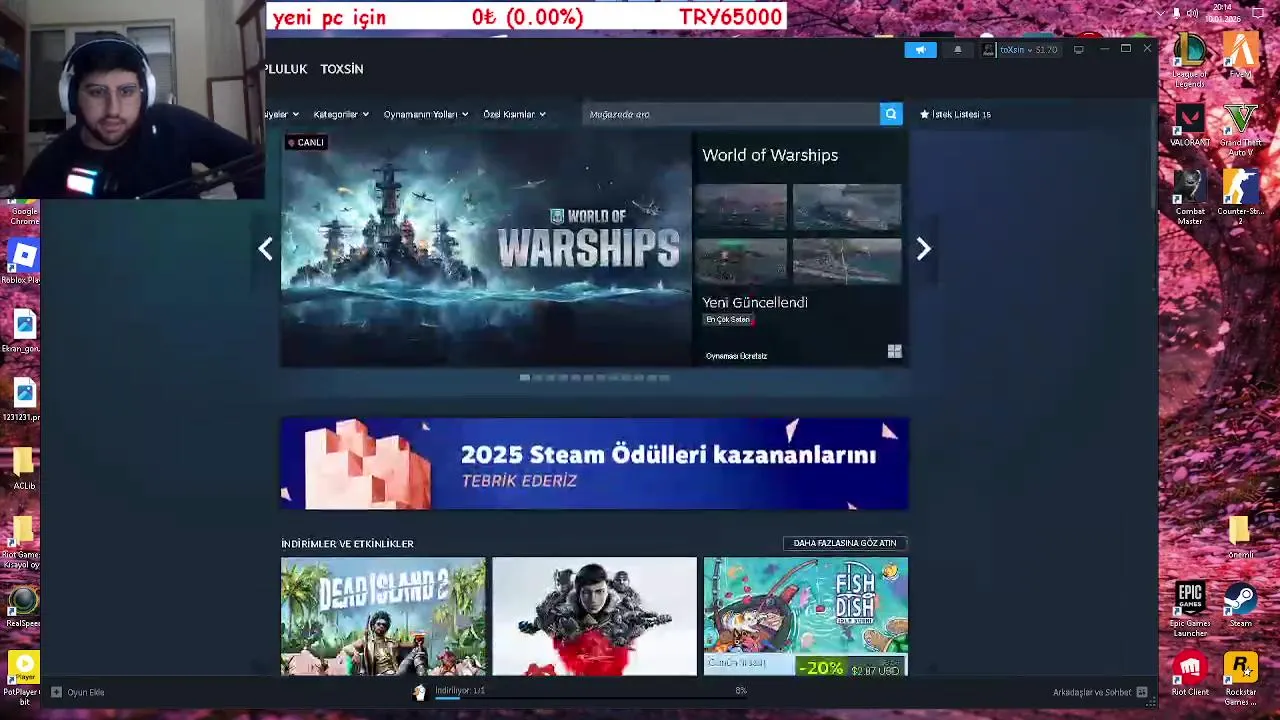Open Counter-Strike 2 desktop shortcut
This screenshot has height=720, width=1280.
point(1241,198)
